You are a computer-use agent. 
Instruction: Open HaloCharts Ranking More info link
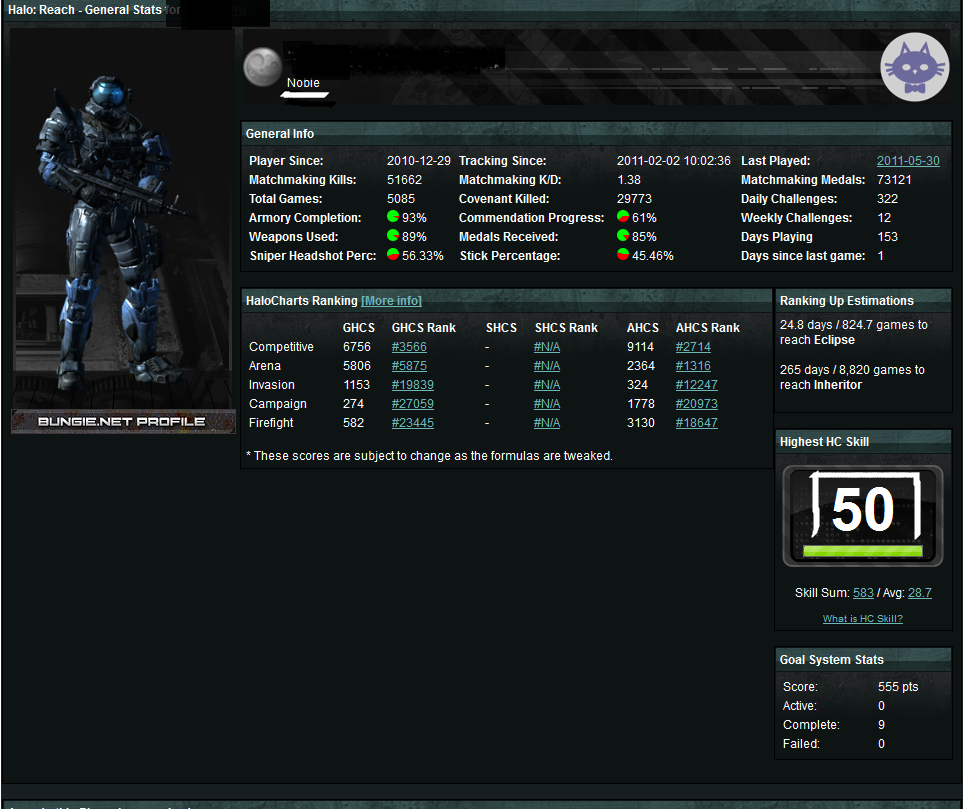(x=391, y=300)
